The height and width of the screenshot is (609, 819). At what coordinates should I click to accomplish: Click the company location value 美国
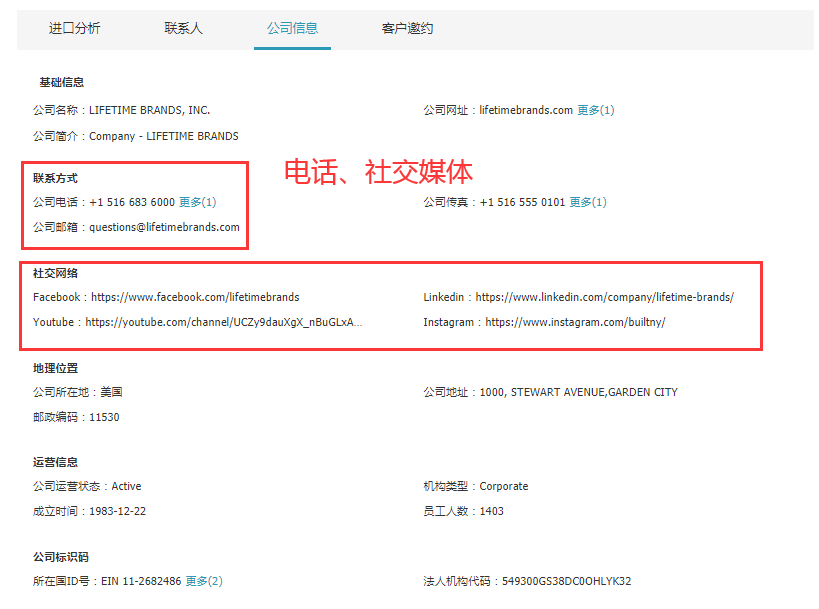pos(111,392)
